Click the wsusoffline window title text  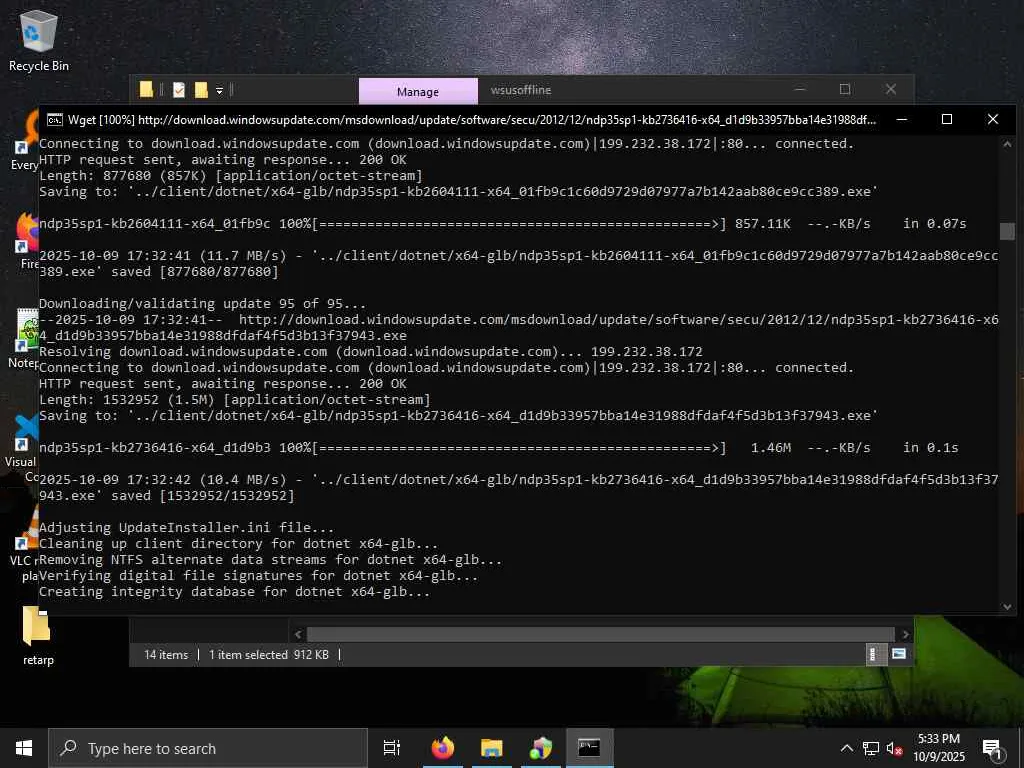[520, 90]
